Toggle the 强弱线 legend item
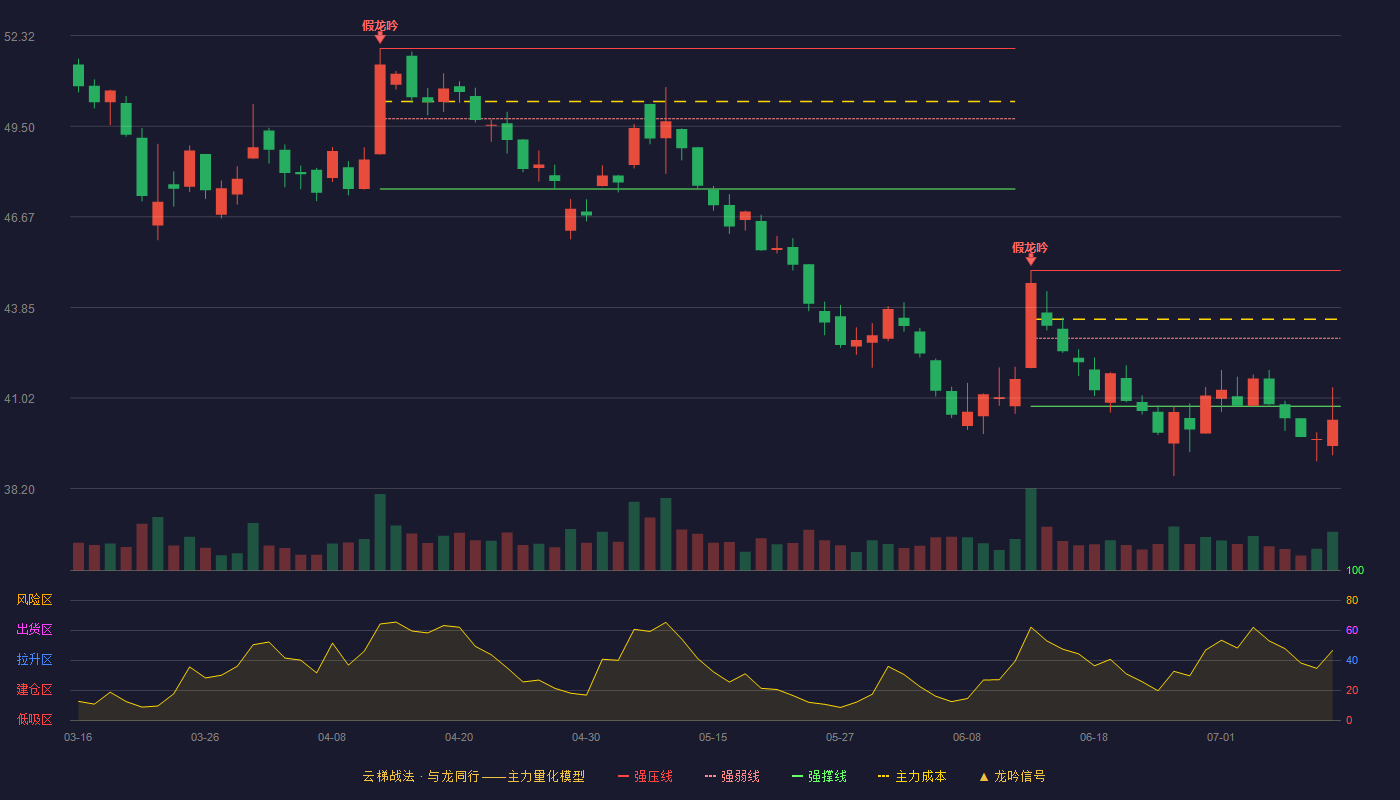Image resolution: width=1400 pixels, height=800 pixels. 732,776
